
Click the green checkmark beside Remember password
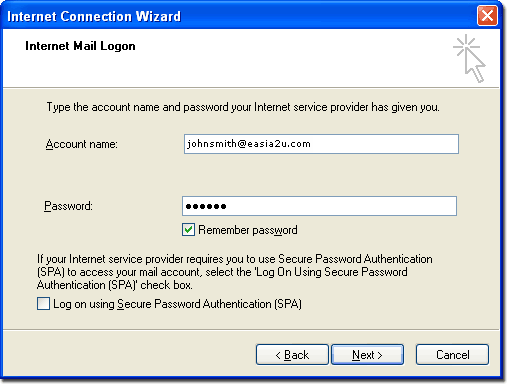(188, 230)
